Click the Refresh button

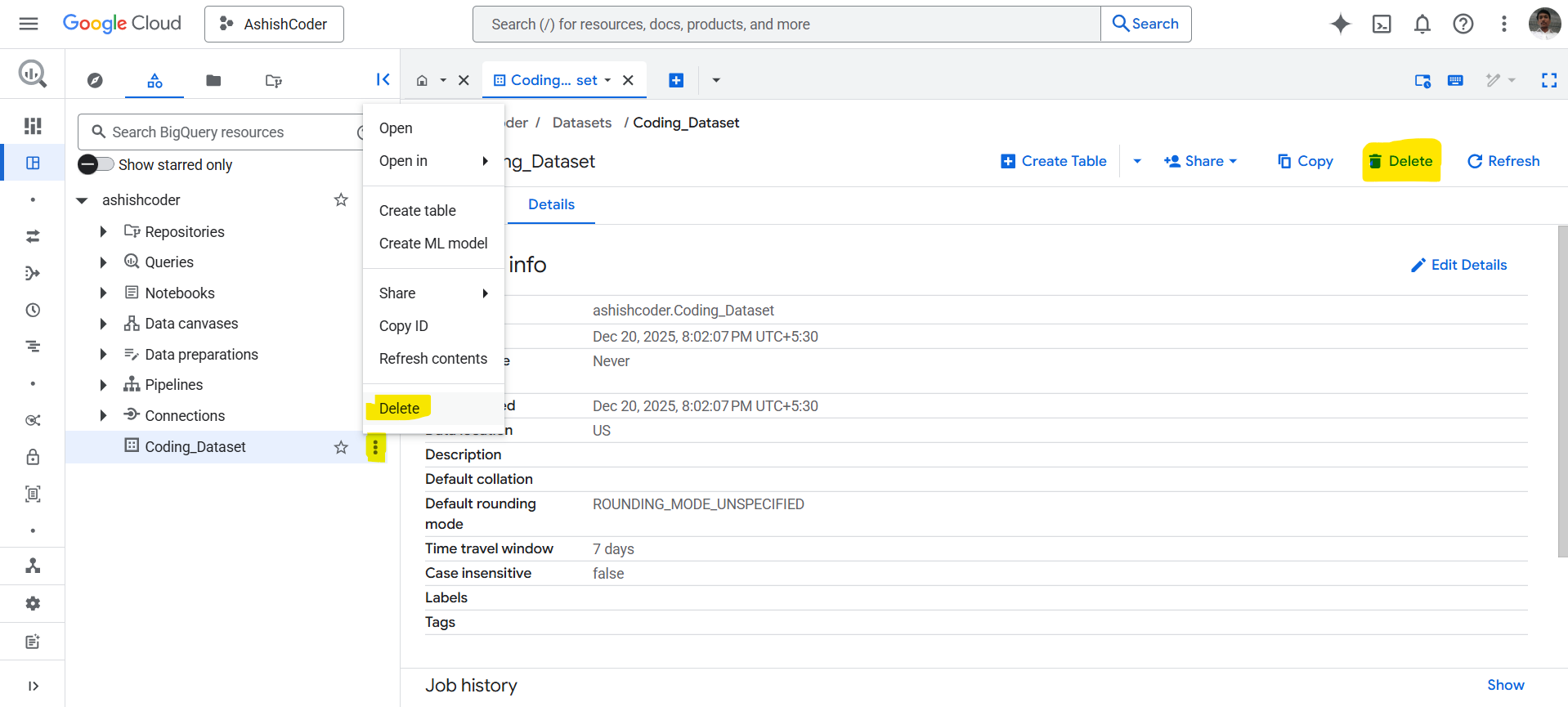1503,161
